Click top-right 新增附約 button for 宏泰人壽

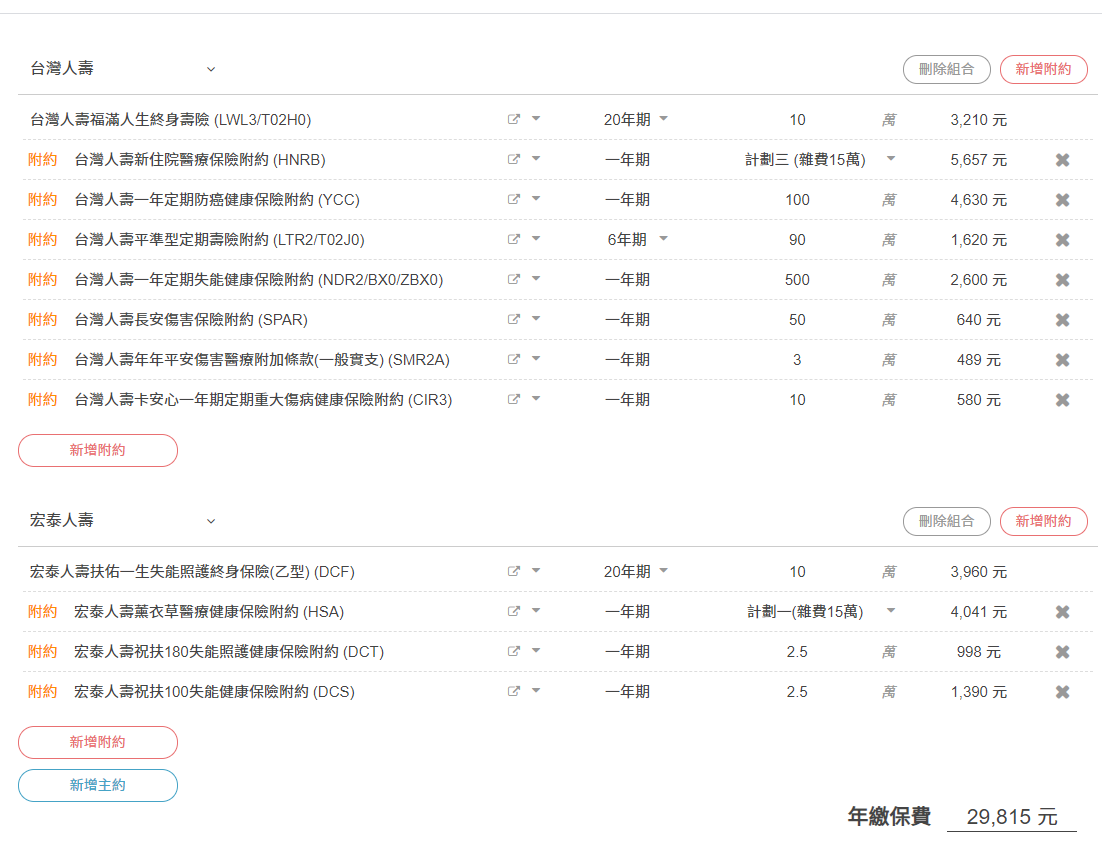[x=1044, y=521]
